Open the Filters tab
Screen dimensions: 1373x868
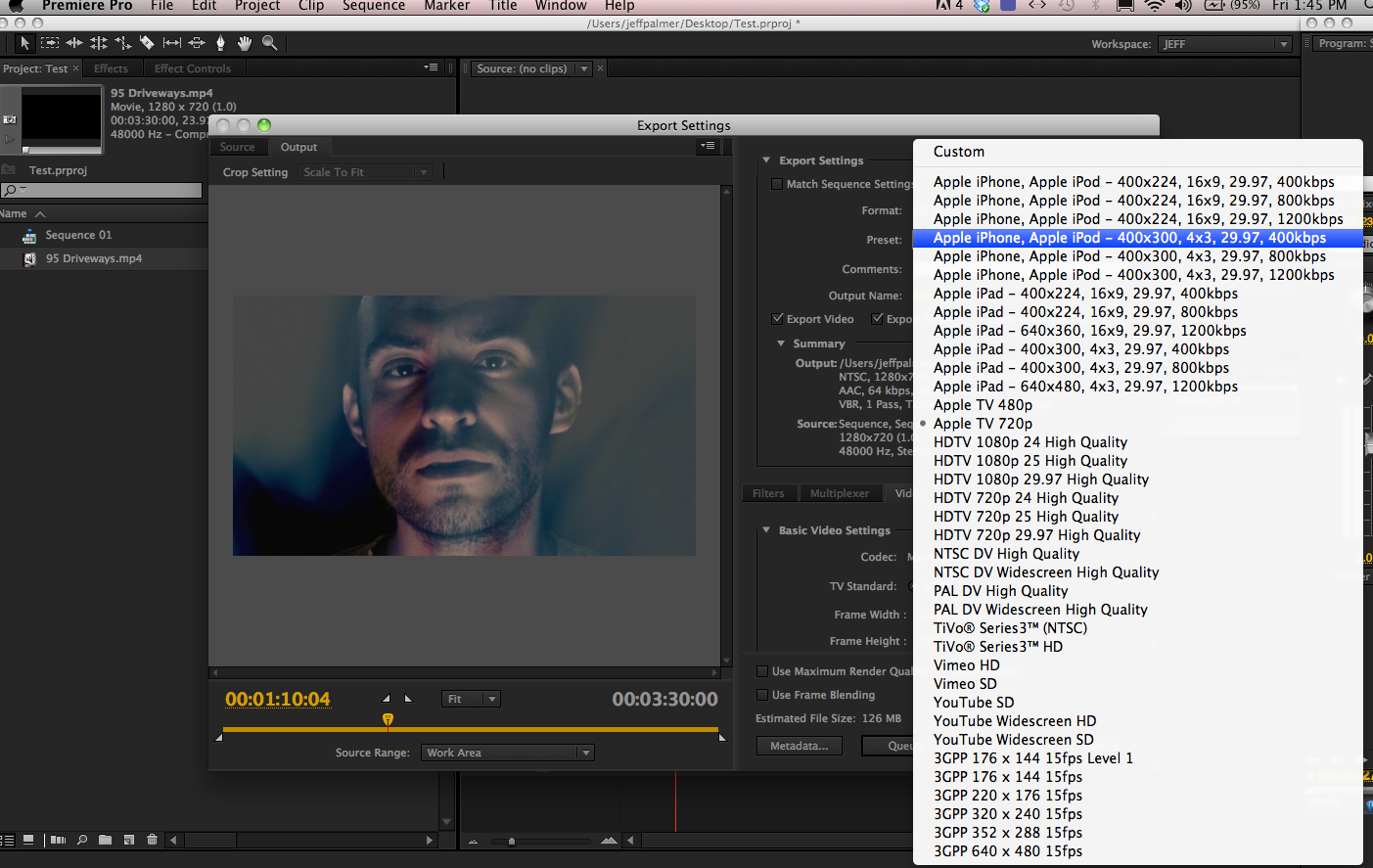point(768,493)
